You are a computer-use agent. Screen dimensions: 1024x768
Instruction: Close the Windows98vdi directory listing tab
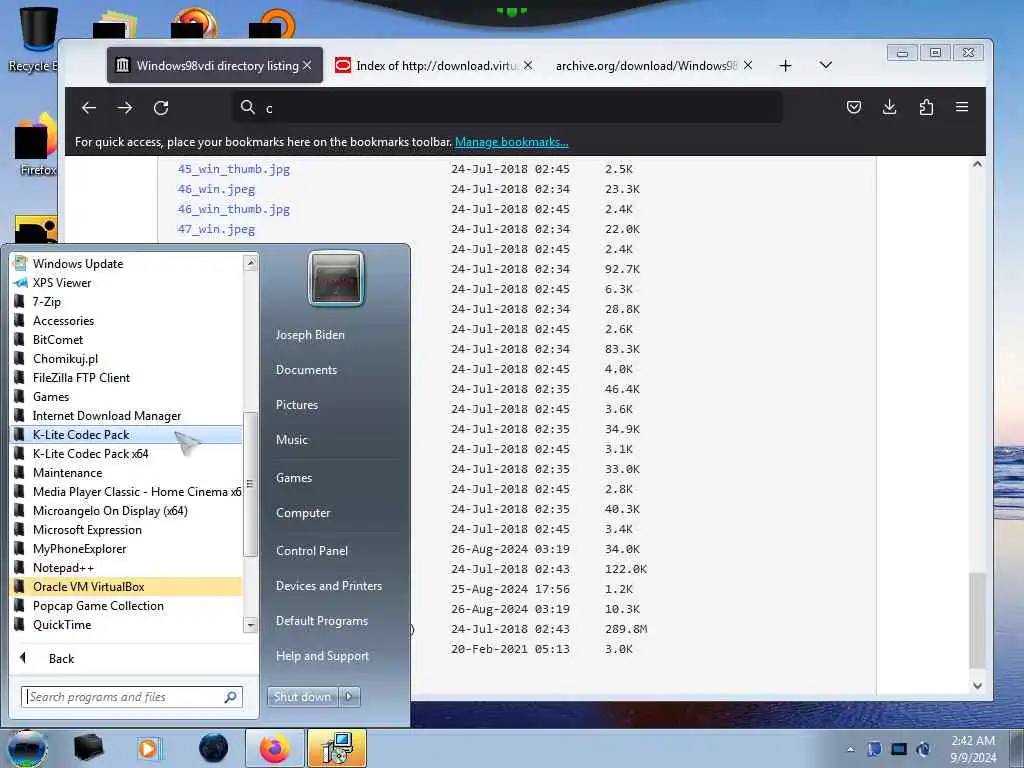tap(307, 65)
